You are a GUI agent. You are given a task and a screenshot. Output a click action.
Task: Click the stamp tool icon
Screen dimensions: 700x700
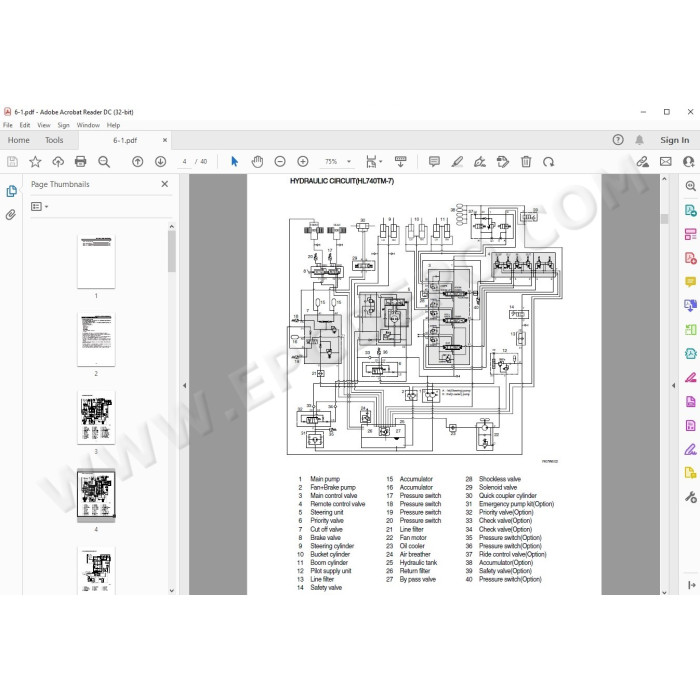(503, 162)
